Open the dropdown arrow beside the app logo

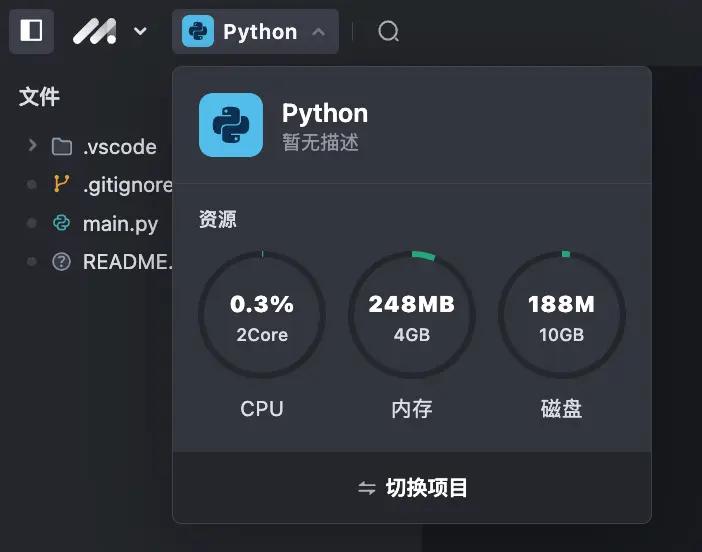(140, 31)
